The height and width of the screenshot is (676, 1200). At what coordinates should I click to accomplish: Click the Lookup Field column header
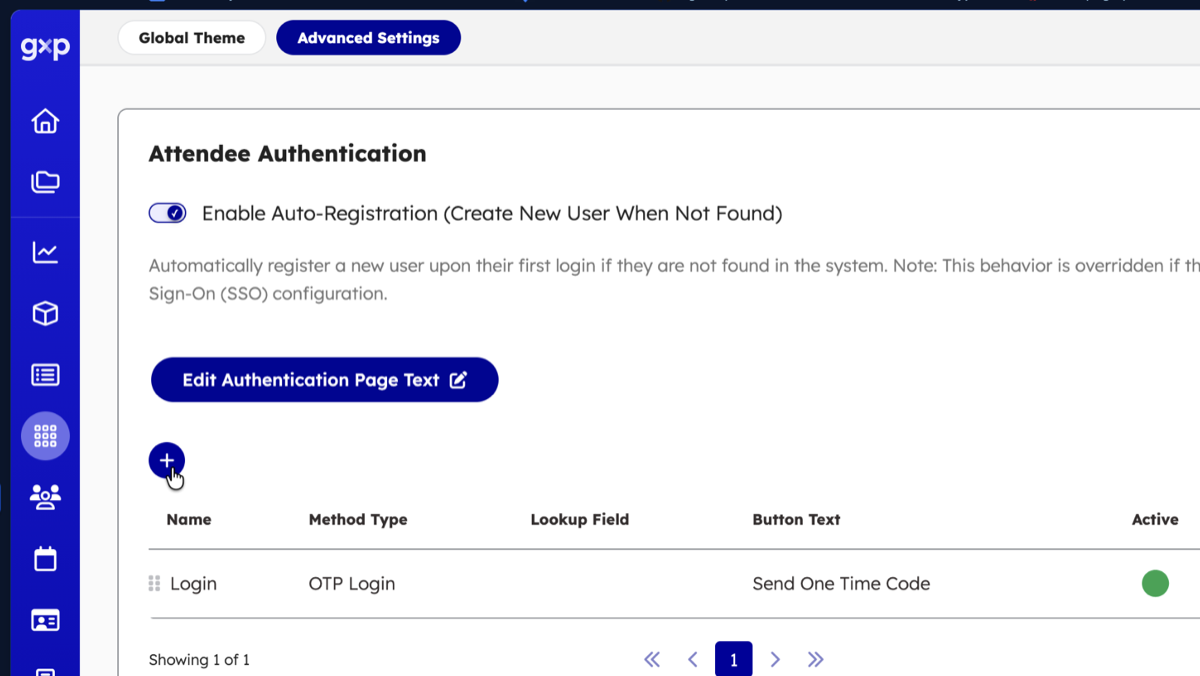580,519
